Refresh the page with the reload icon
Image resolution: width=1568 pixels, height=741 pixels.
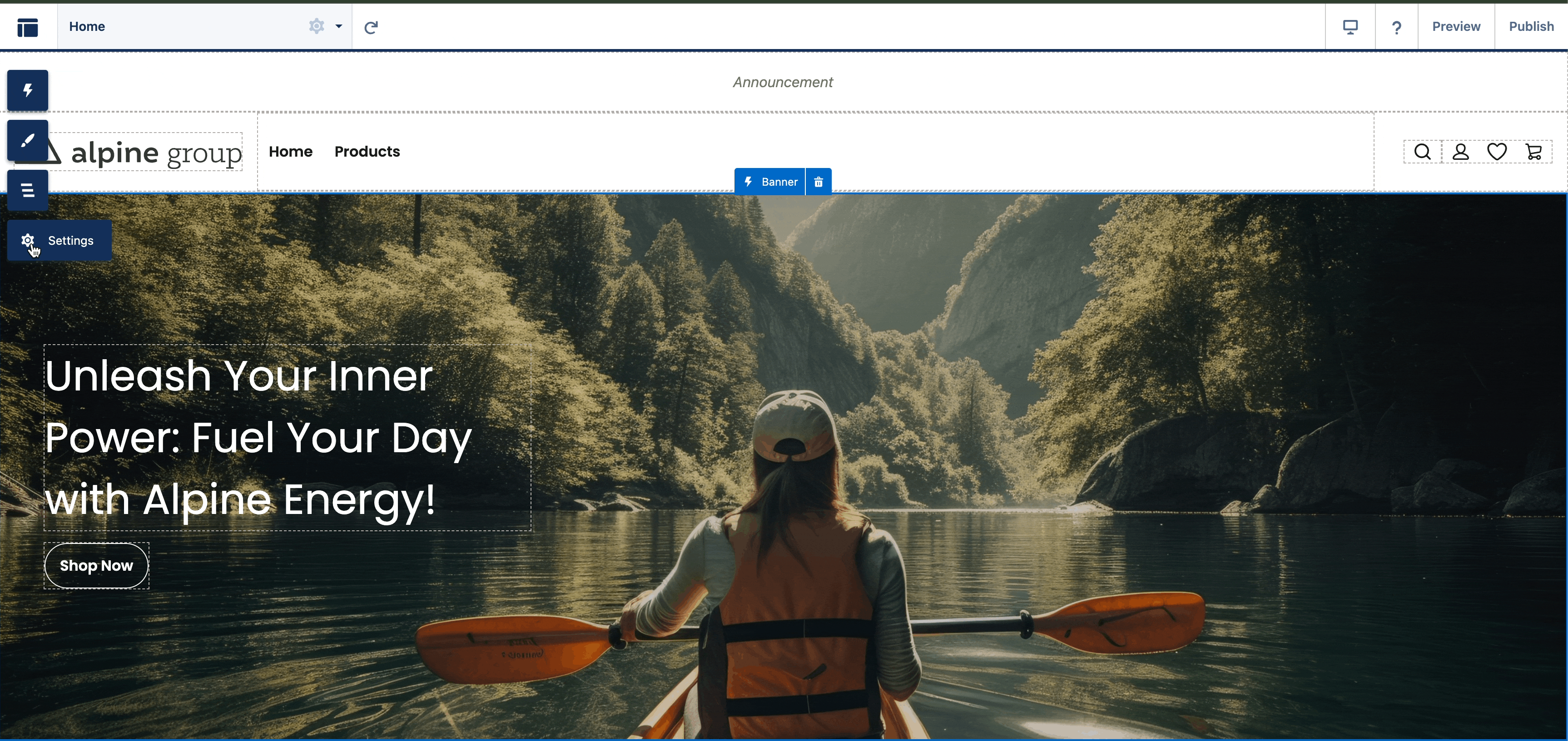(x=371, y=26)
